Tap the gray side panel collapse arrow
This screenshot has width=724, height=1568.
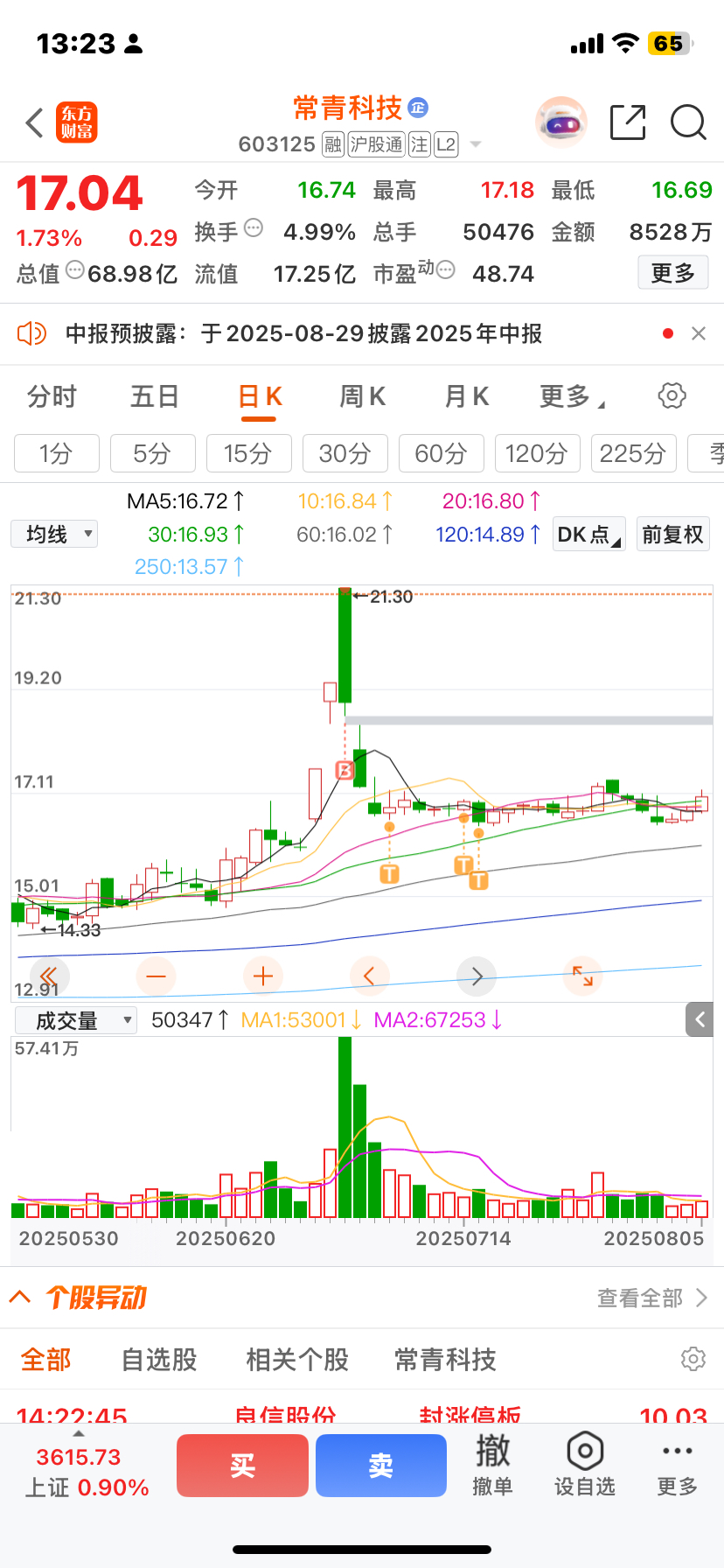(700, 1019)
